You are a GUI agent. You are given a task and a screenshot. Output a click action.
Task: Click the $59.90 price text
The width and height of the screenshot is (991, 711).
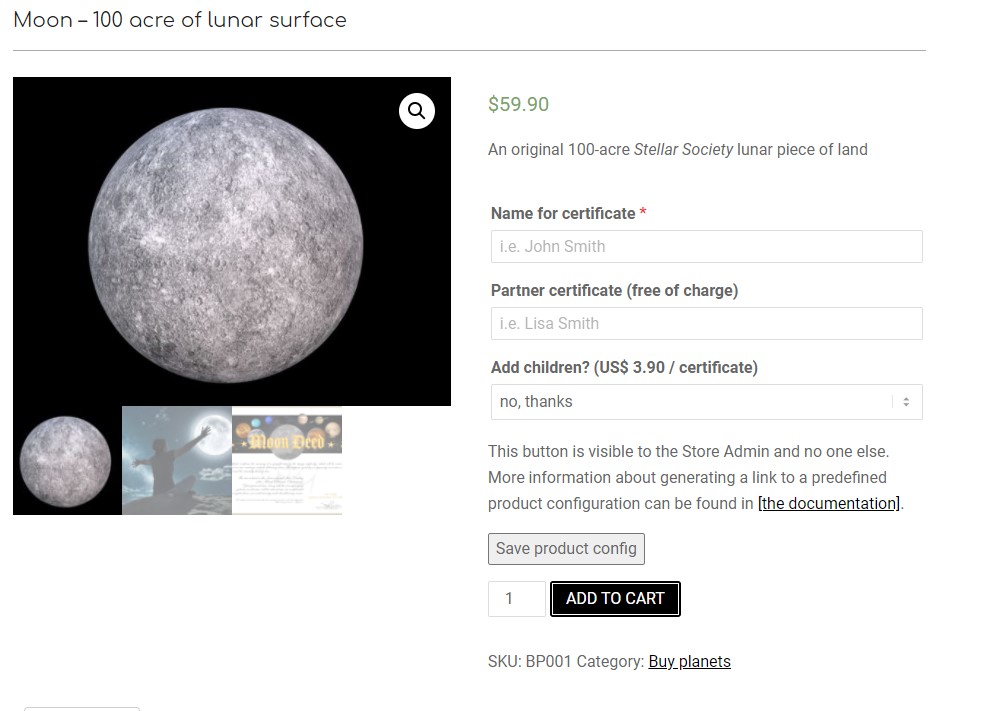(518, 104)
